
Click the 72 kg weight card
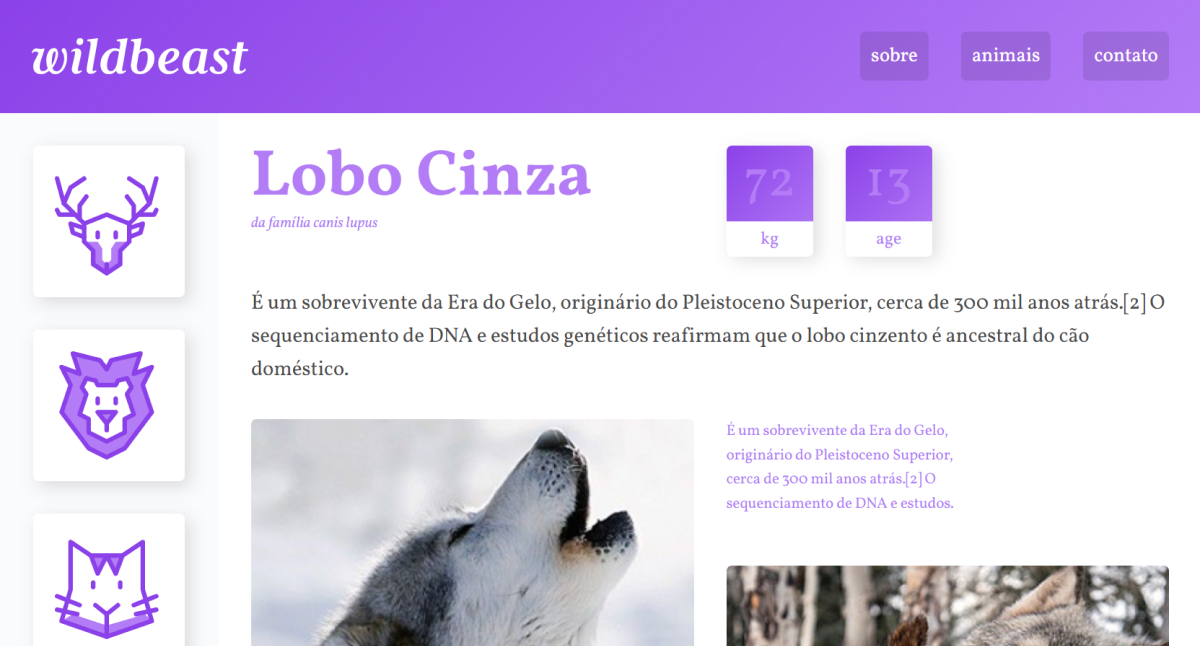click(770, 201)
